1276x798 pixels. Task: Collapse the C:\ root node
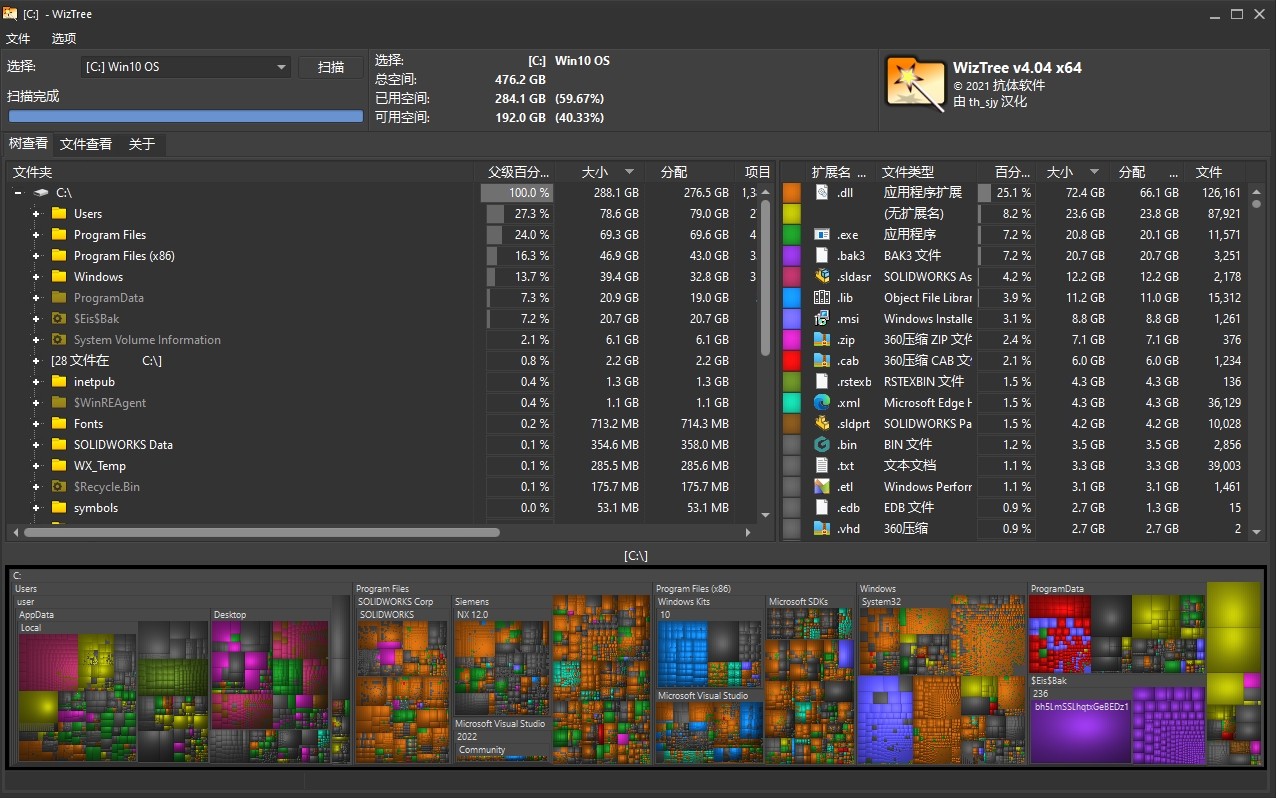tap(18, 193)
